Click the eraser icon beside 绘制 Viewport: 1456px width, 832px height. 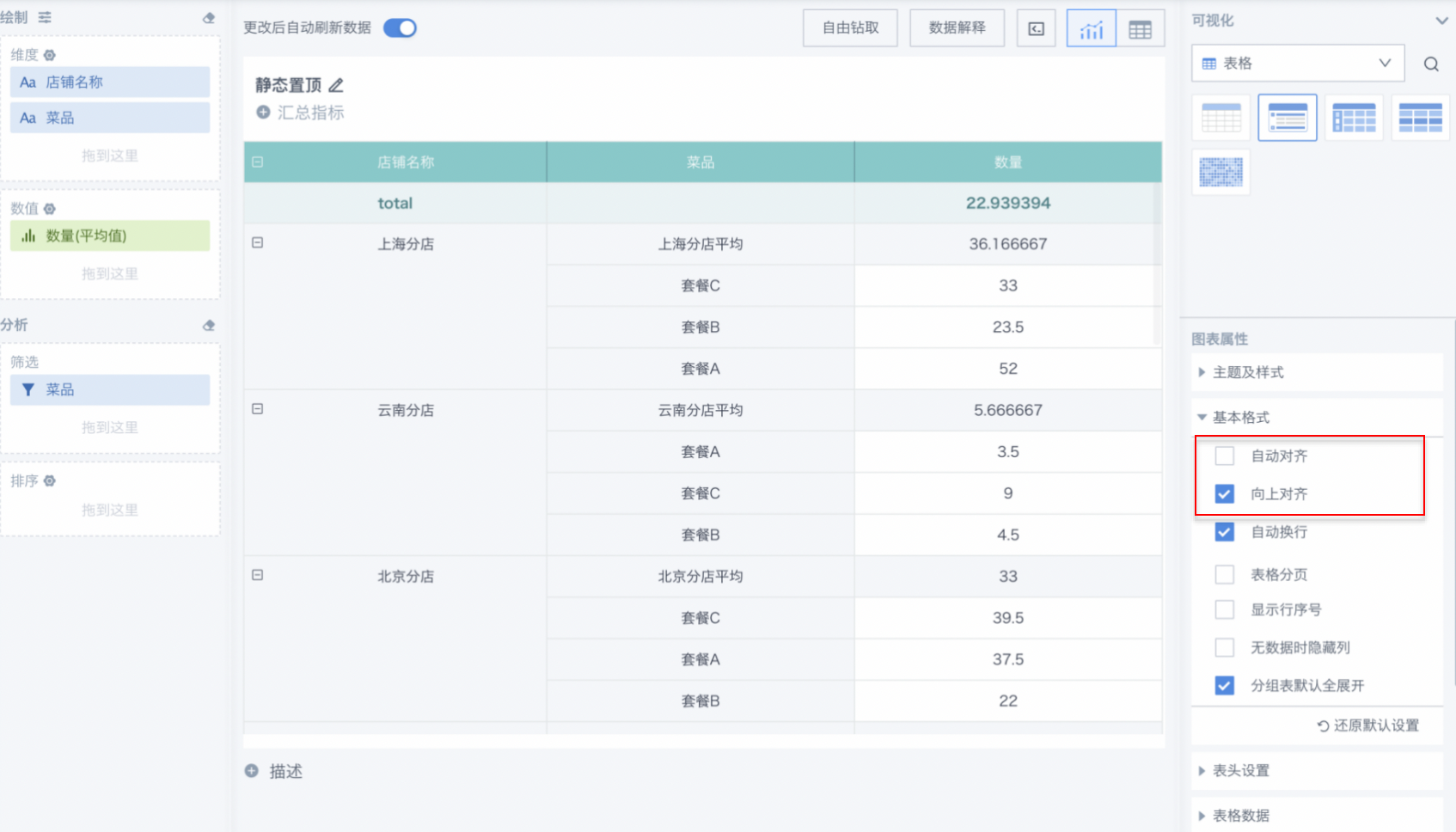[x=209, y=17]
